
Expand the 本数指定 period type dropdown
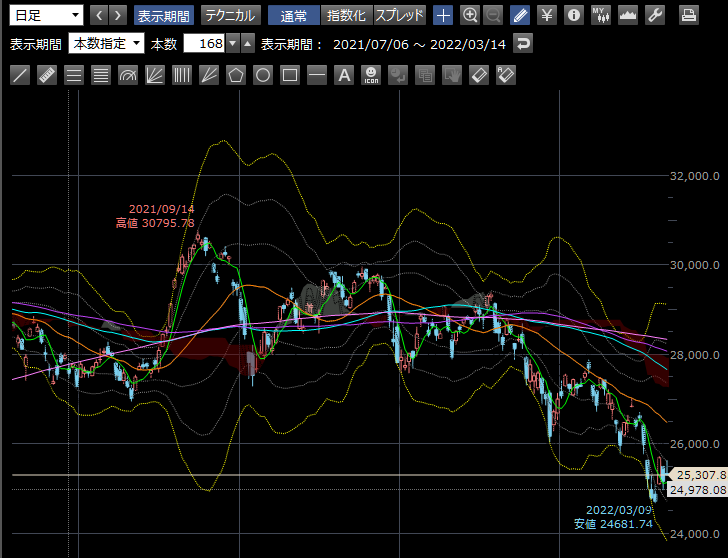(107, 44)
